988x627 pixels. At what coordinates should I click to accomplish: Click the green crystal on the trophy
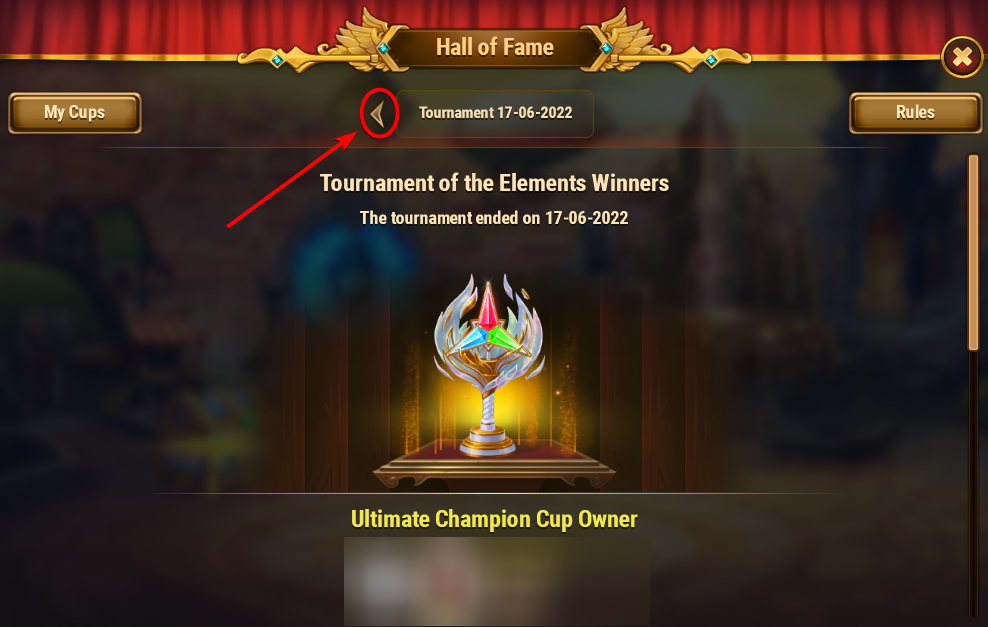point(508,338)
